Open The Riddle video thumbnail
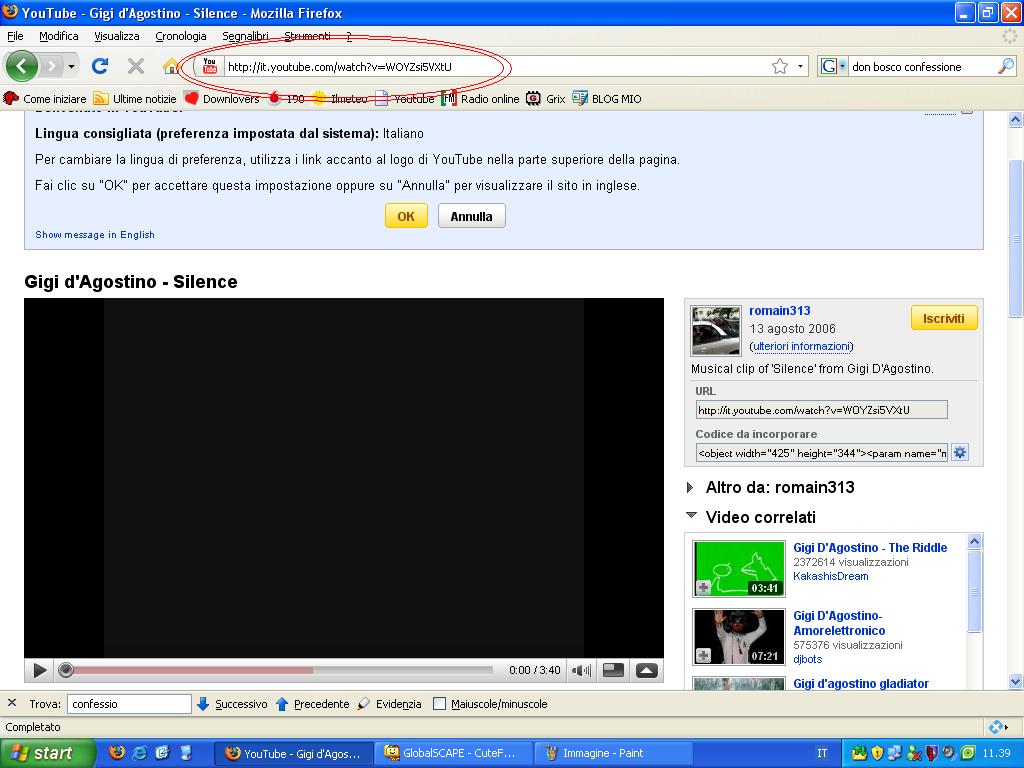The width and height of the screenshot is (1024, 768). tap(739, 569)
